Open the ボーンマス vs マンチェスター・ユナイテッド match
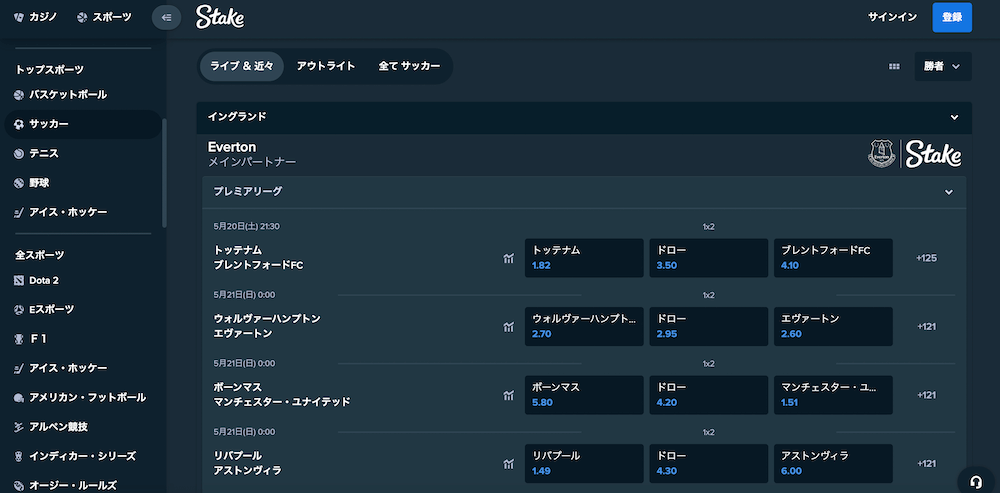The height and width of the screenshot is (493, 1000). (x=282, y=394)
